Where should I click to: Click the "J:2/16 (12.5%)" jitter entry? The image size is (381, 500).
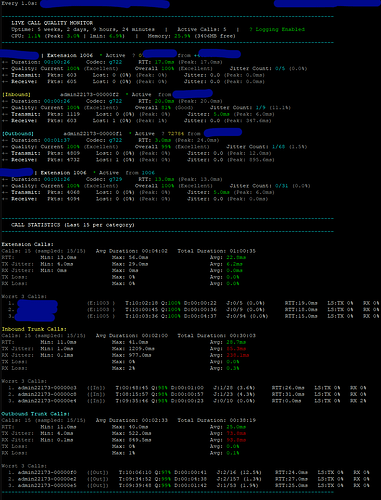coord(239,472)
